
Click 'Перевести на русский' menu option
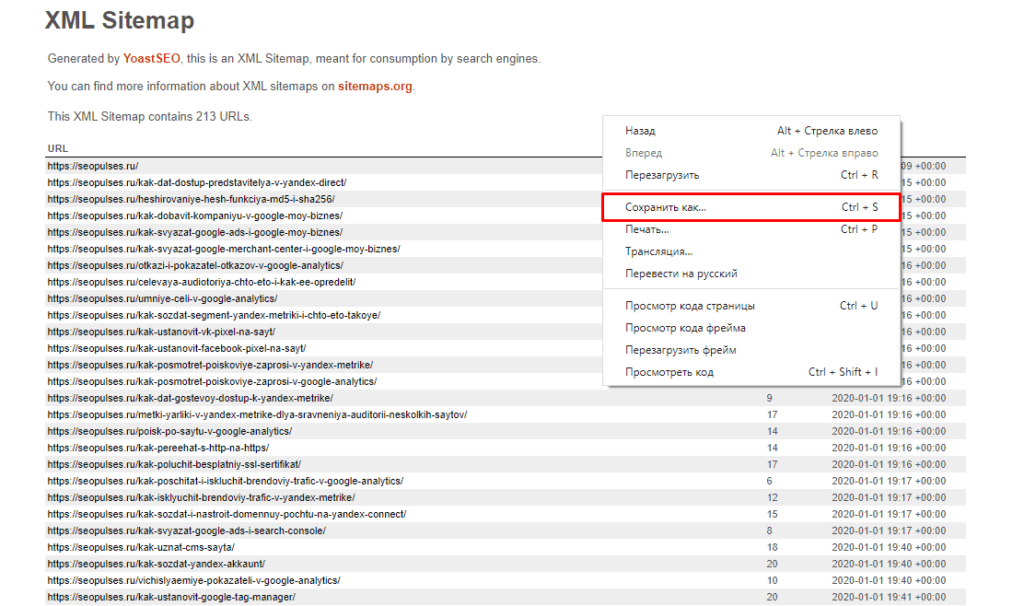point(681,273)
